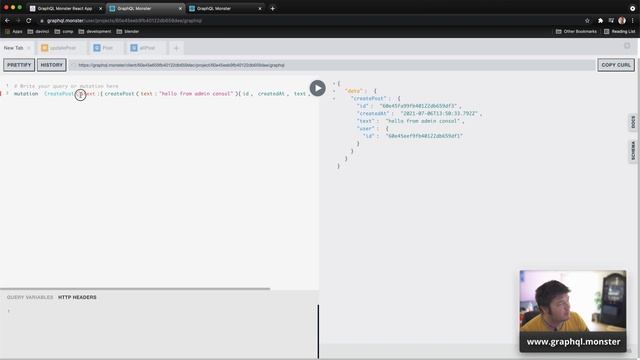Screen dimensions: 640x360
Task: Open the Chrome profile avatar
Action: (x=622, y=20)
